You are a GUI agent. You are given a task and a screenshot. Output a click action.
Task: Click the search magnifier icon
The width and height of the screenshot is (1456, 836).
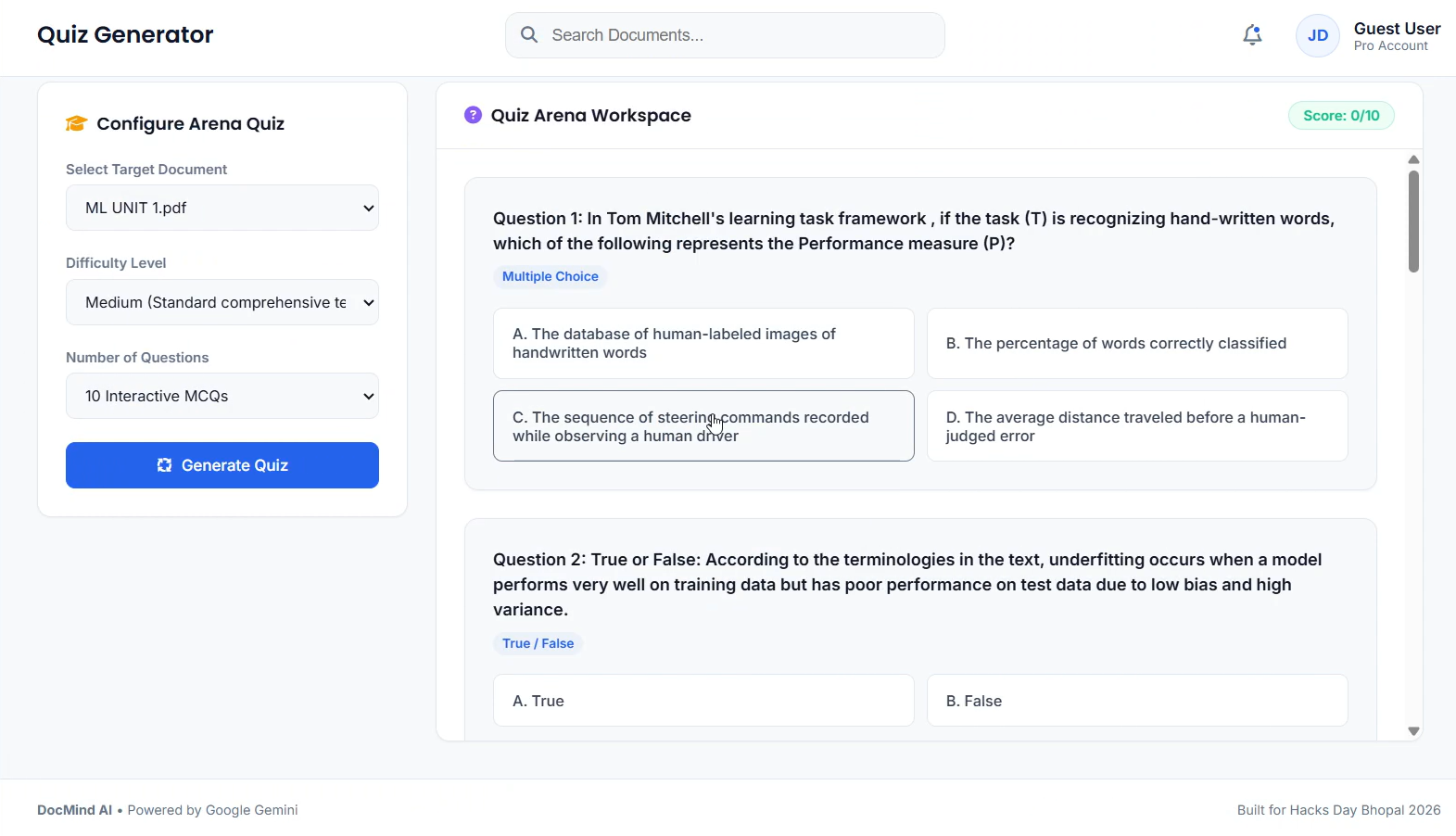529,35
